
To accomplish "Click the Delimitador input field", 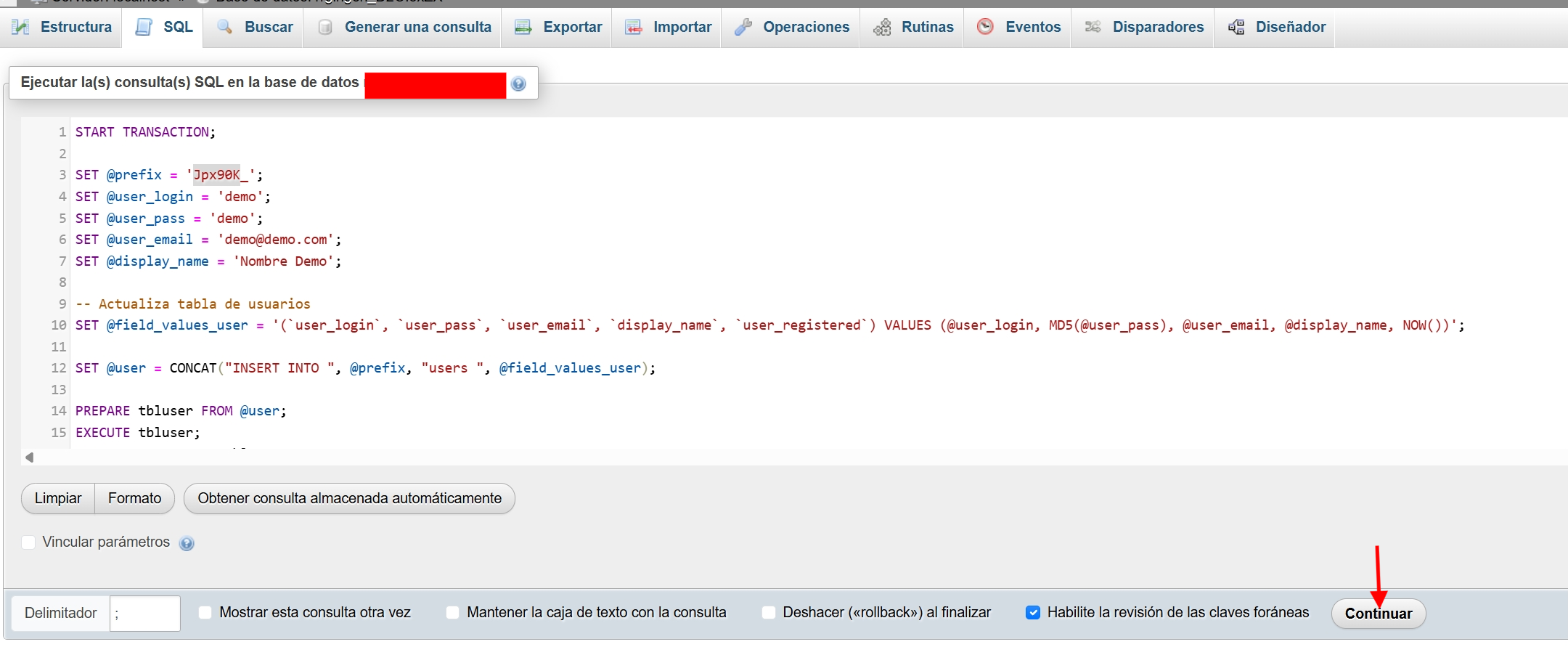I will coord(144,614).
